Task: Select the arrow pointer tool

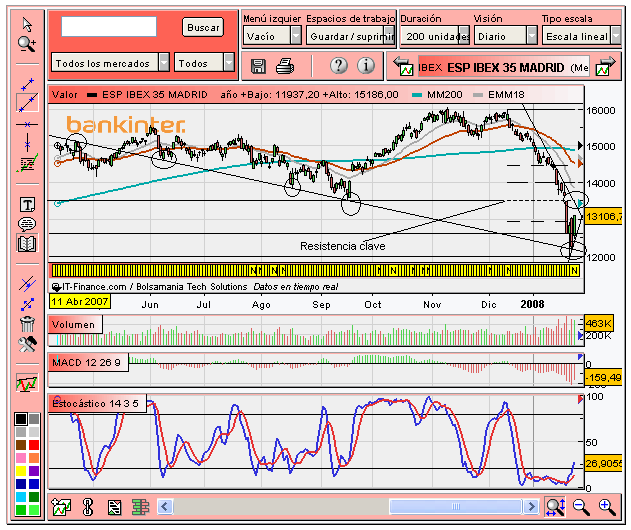Action: 27,24
